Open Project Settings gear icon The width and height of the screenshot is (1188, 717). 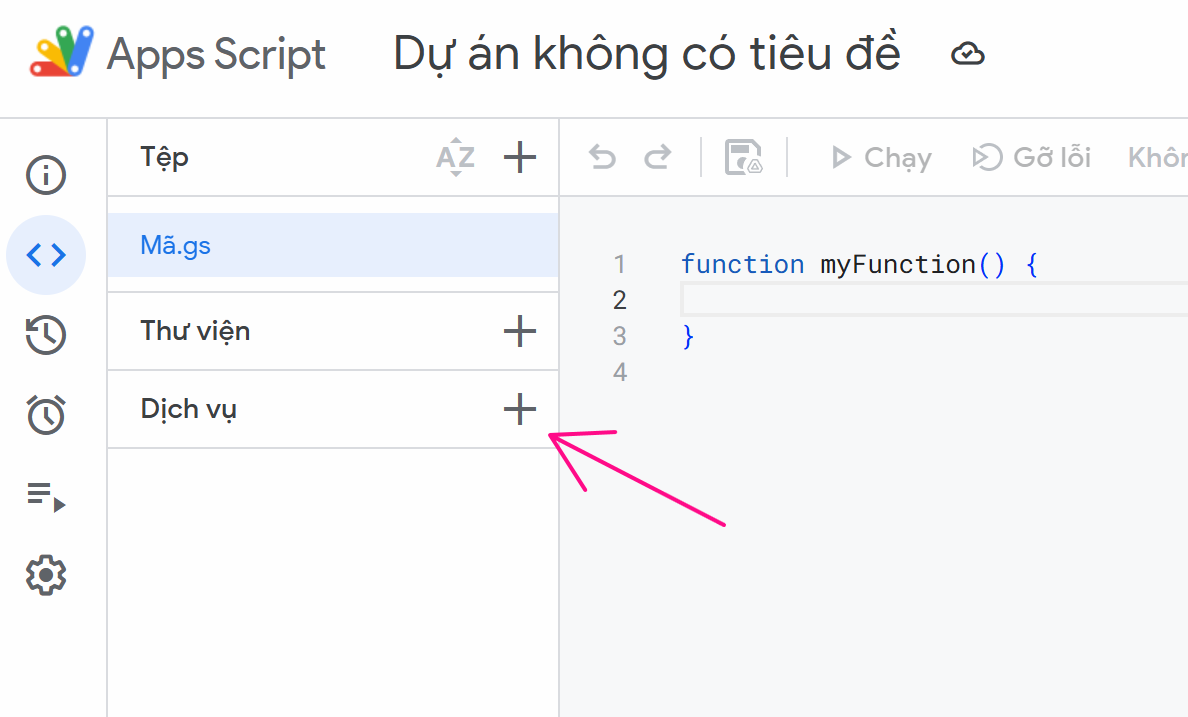coord(46,576)
